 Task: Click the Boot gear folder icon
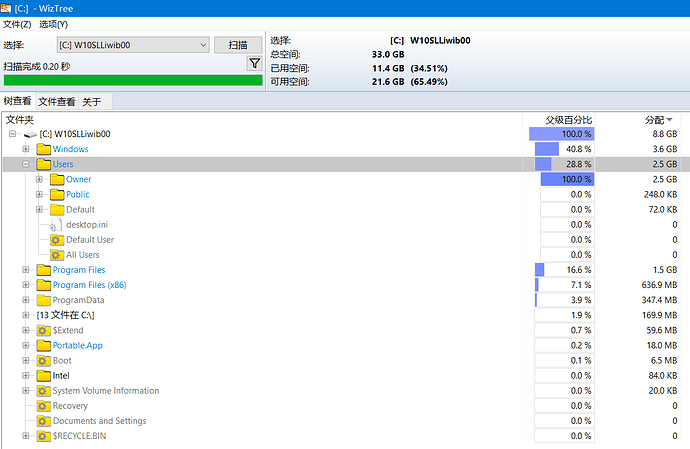point(44,361)
